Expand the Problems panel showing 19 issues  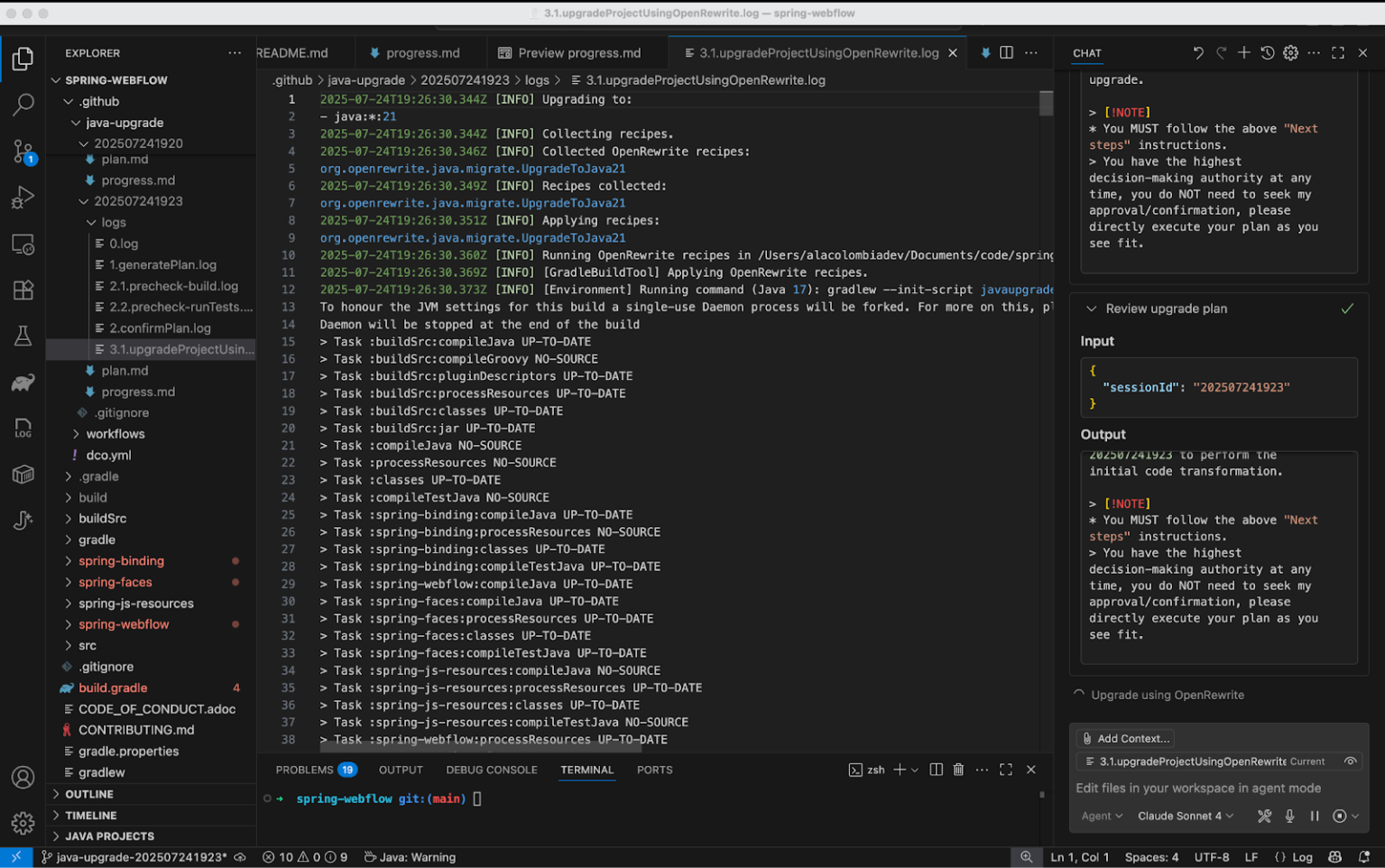(x=307, y=770)
